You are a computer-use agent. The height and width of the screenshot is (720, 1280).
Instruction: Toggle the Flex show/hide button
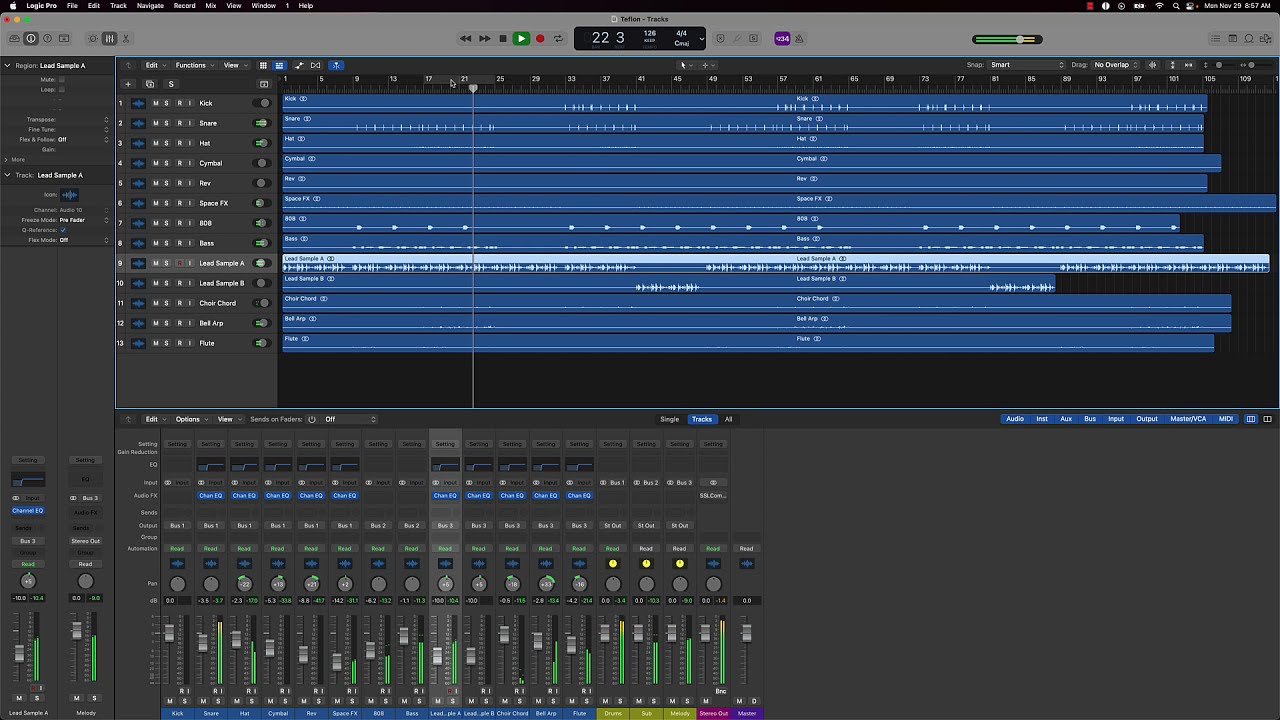(x=316, y=65)
